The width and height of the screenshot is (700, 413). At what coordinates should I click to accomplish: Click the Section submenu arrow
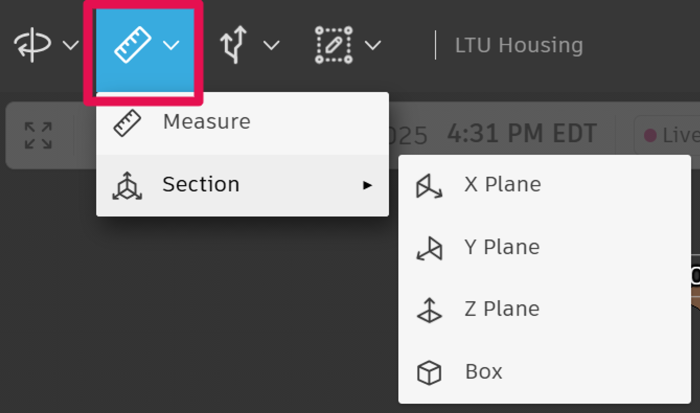pos(368,185)
